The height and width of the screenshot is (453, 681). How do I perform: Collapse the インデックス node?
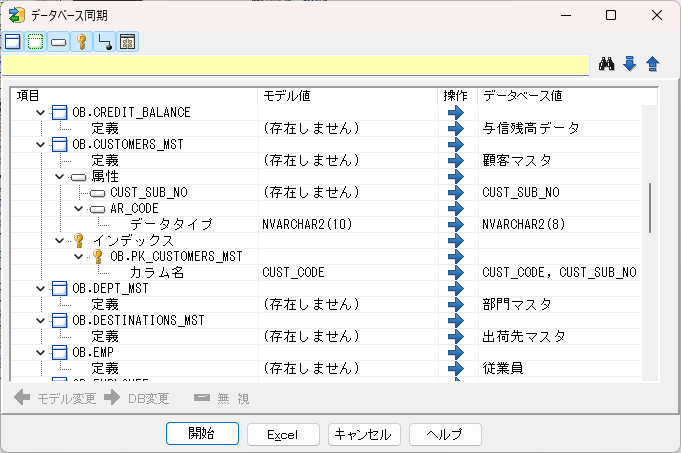pos(60,241)
